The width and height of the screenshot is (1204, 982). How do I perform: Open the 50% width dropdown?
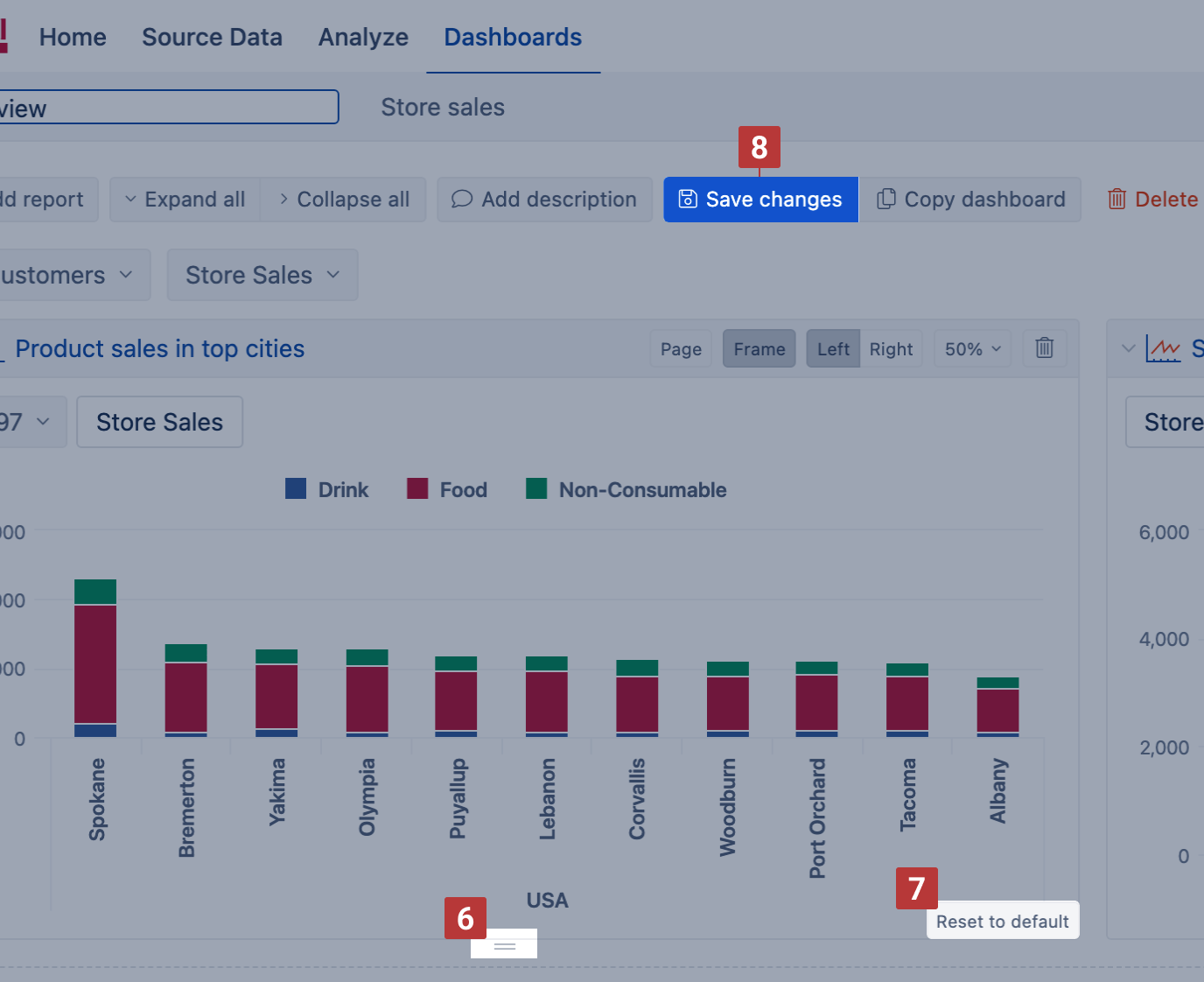pos(972,349)
